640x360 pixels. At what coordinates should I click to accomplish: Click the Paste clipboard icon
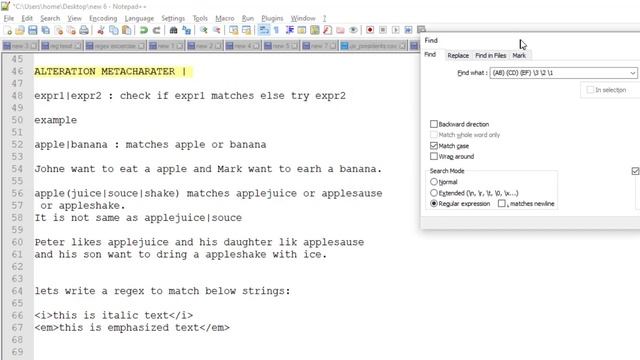tap(127, 30)
